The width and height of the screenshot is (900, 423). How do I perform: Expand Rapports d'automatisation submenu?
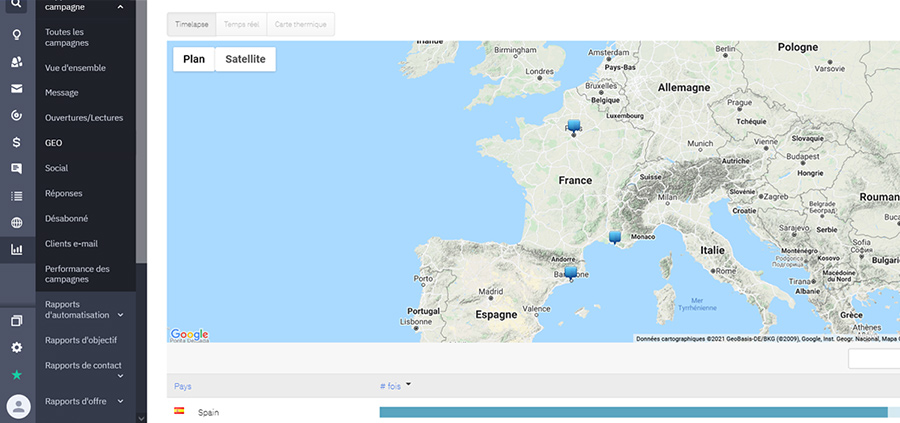(121, 315)
